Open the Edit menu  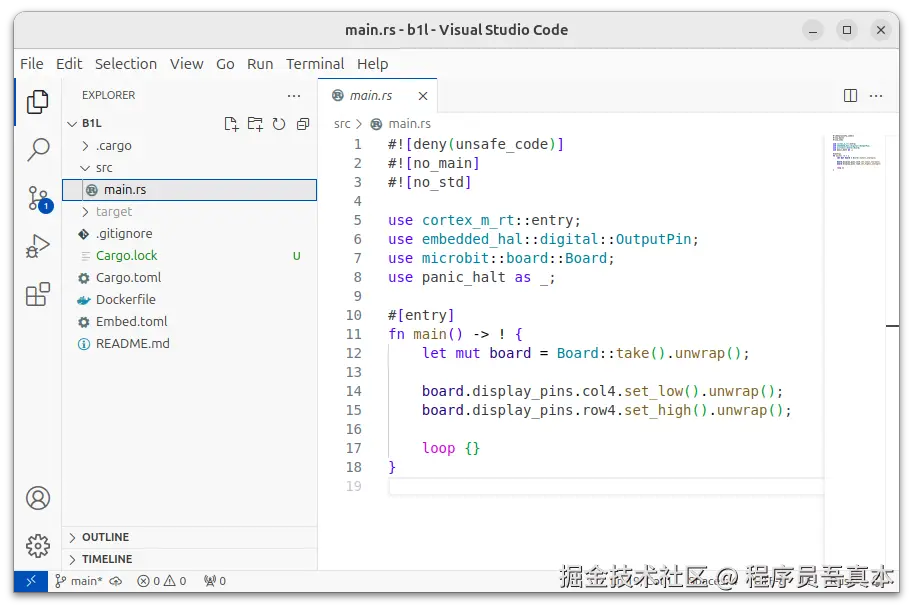coord(69,63)
